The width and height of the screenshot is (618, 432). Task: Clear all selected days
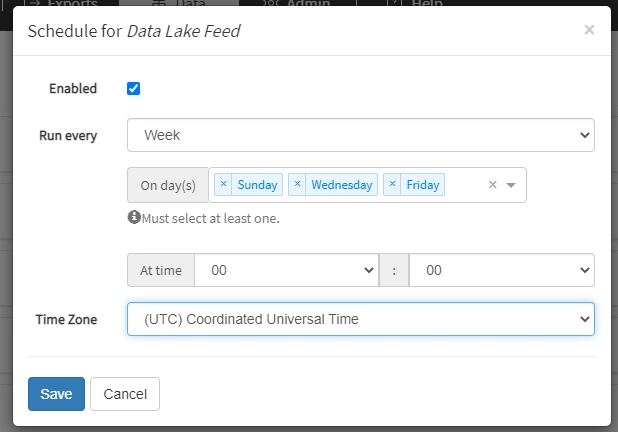492,185
